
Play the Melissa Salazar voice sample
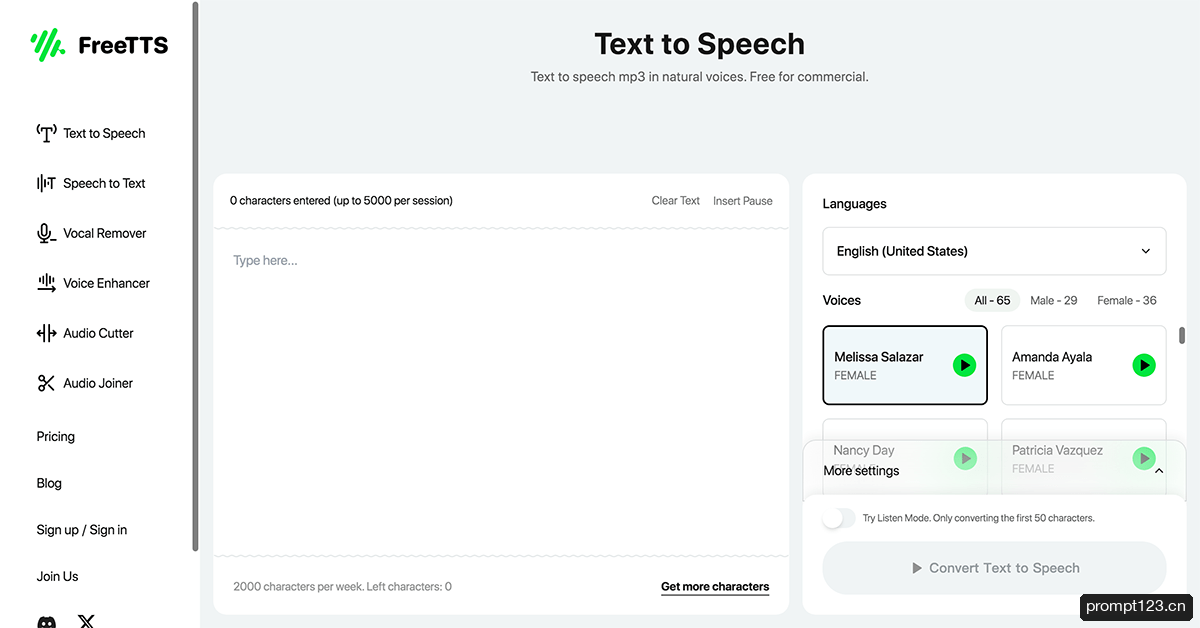964,365
